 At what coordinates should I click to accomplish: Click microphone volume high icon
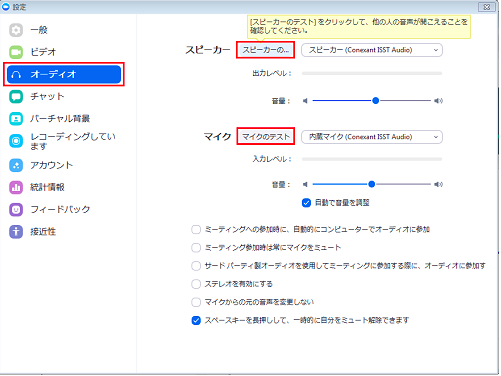438,184
